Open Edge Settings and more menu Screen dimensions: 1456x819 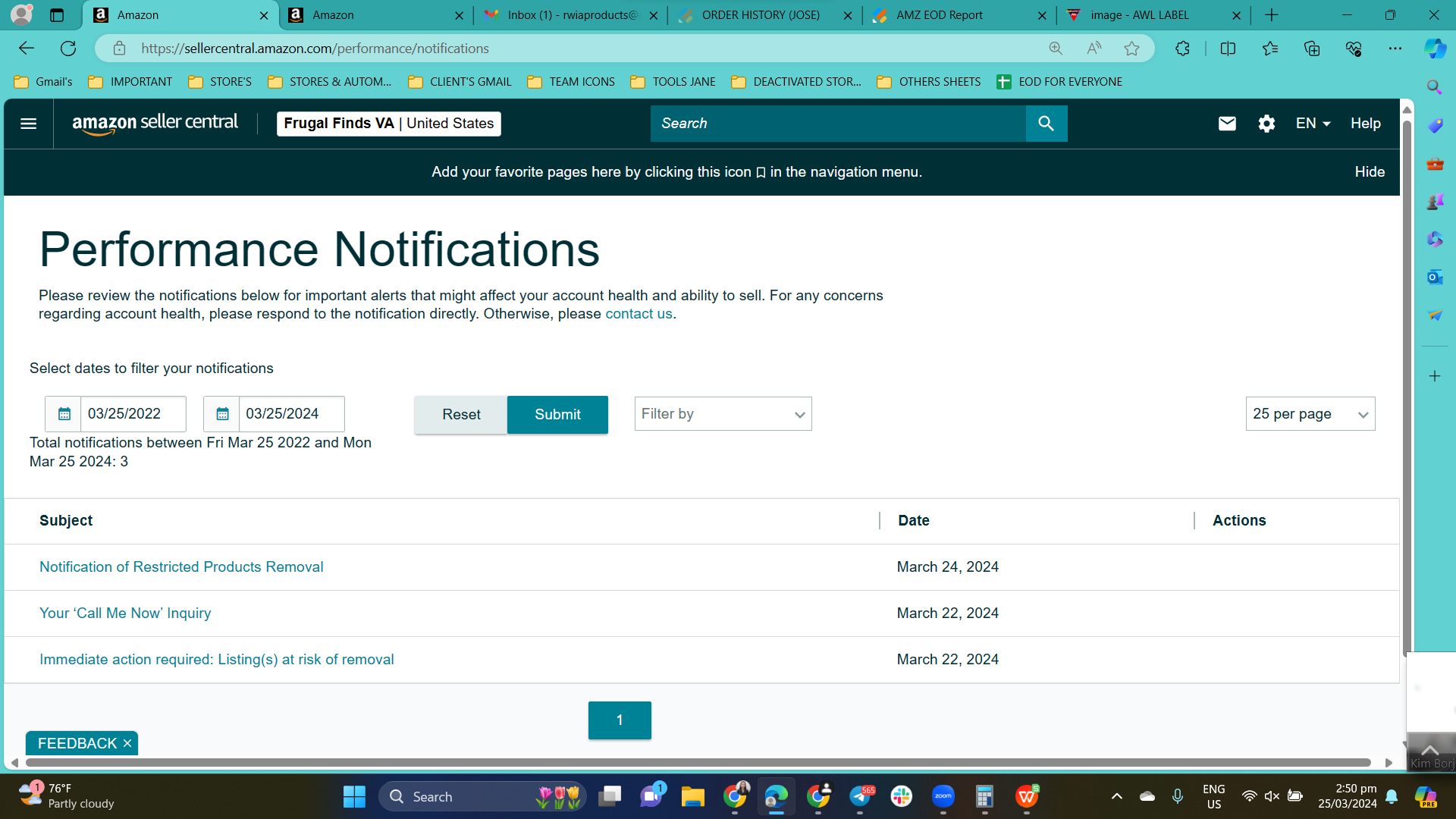click(x=1395, y=49)
